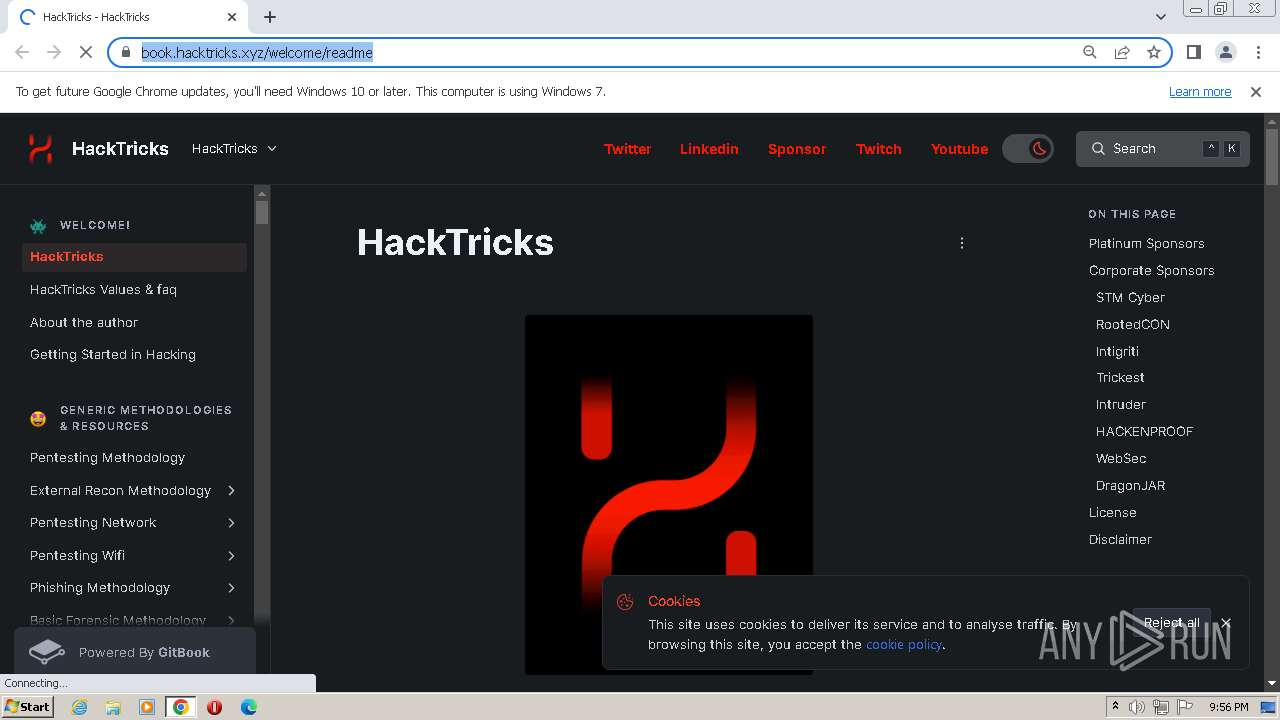Launch Internet Explorer from taskbar
1280x720 pixels.
[x=80, y=707]
